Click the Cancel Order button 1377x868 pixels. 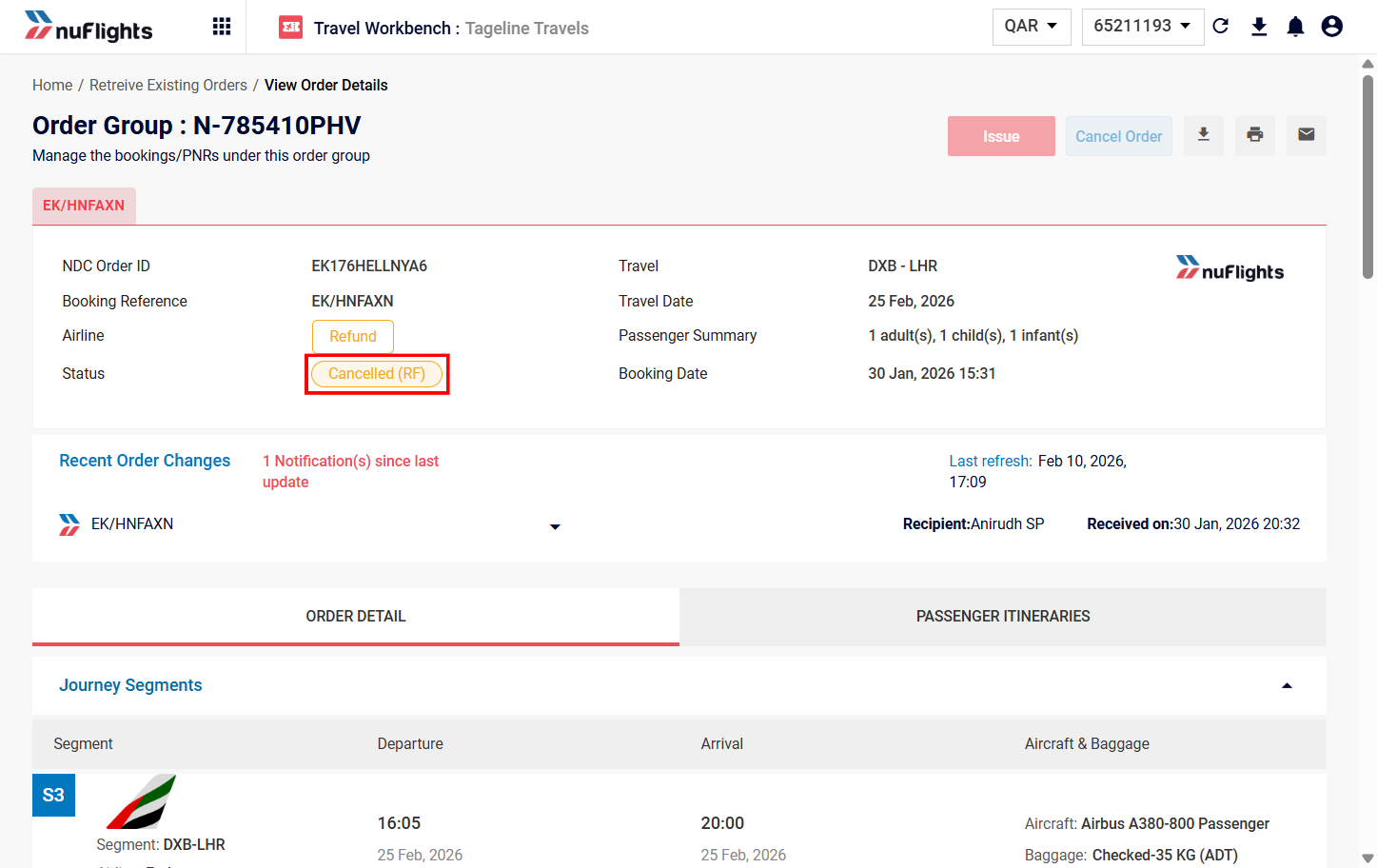[1119, 136]
